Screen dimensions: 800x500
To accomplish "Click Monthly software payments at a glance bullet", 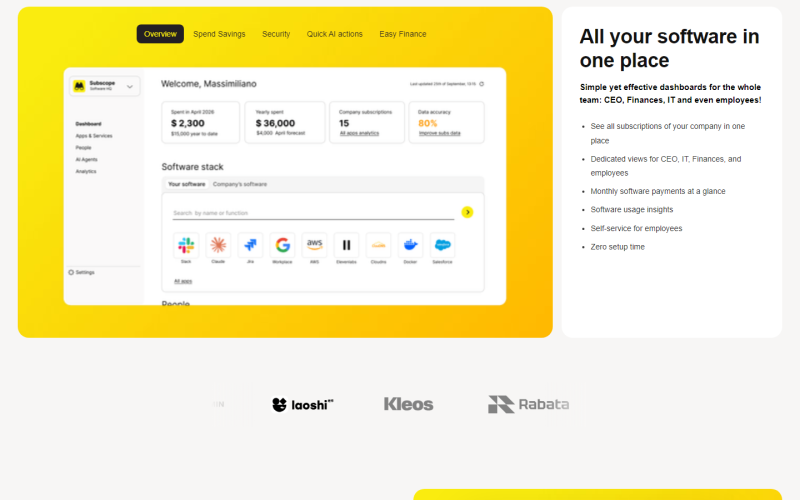I will point(658,191).
